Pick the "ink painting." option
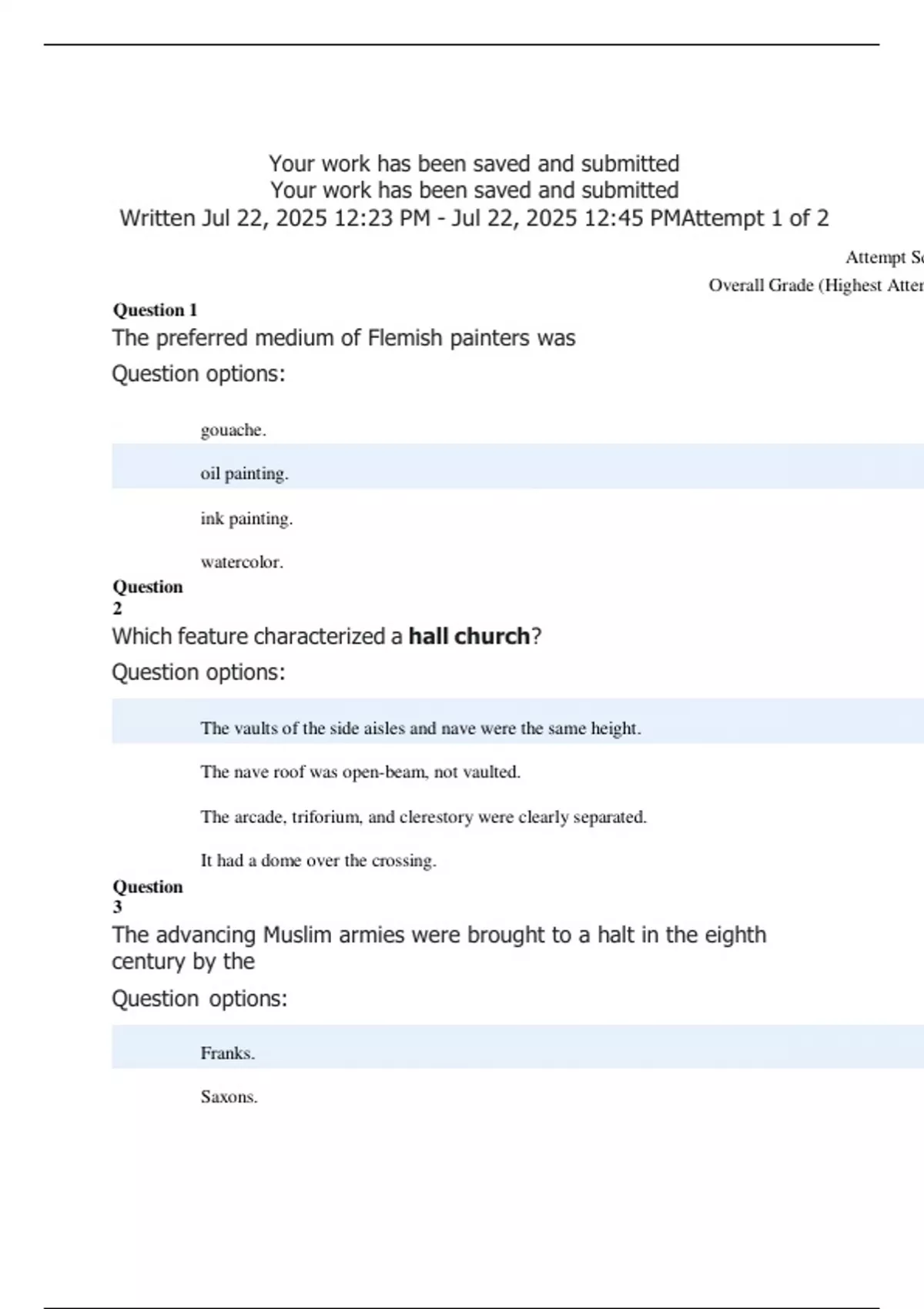The image size is (924, 1309). (246, 519)
